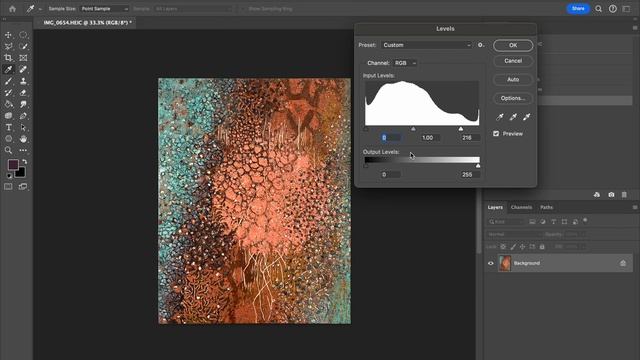This screenshot has width=640, height=360.
Task: Switch to the Paths tab
Action: click(x=547, y=207)
